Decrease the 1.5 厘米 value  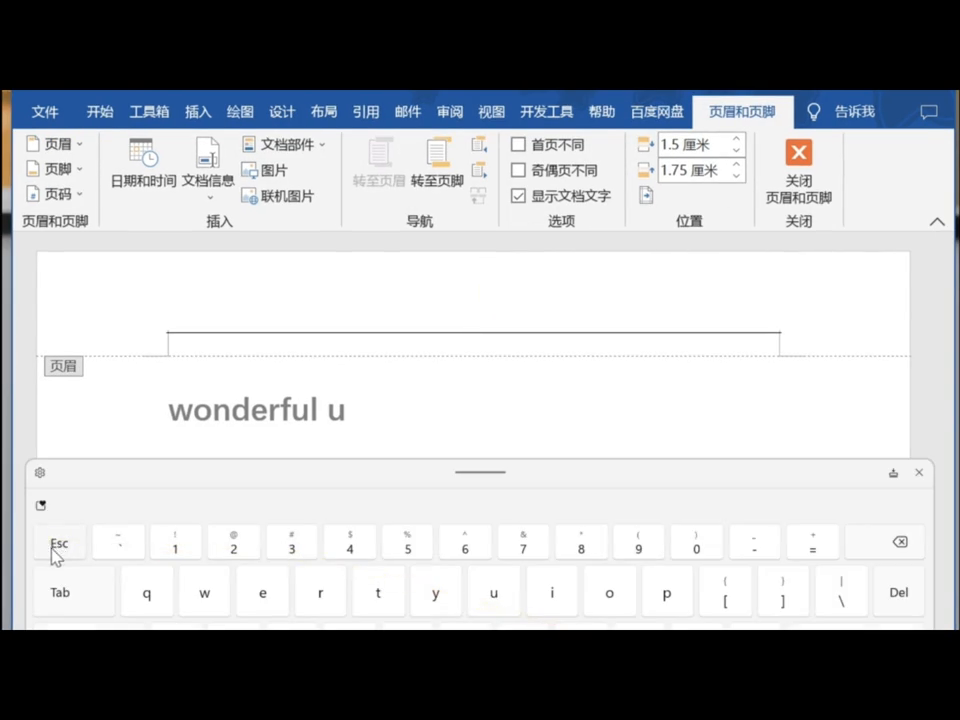(x=737, y=150)
